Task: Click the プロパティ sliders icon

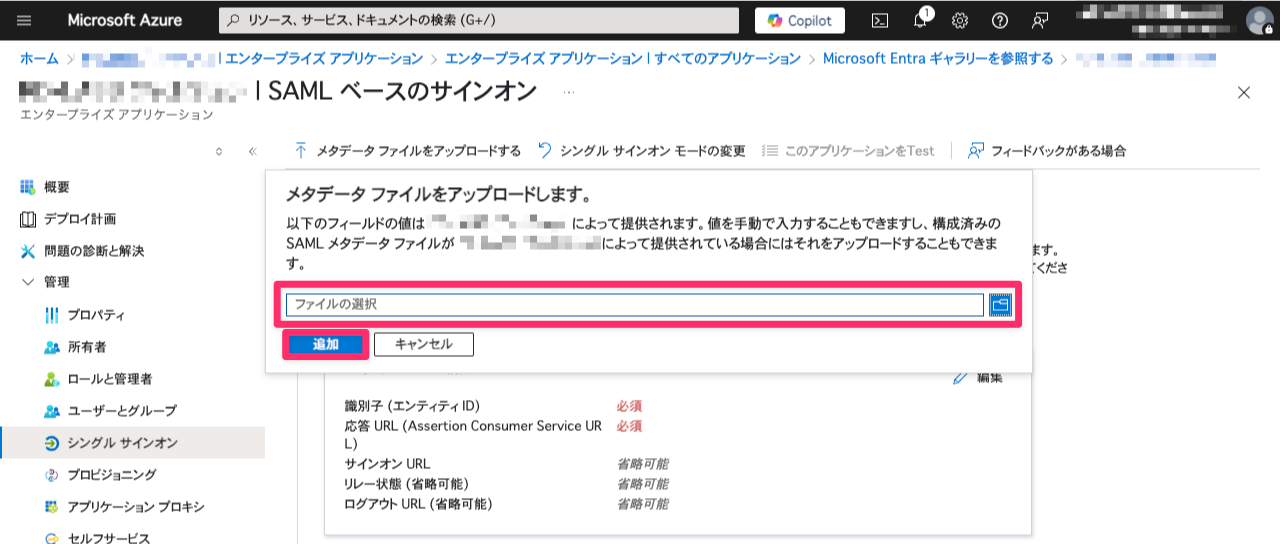Action: click(x=52, y=315)
